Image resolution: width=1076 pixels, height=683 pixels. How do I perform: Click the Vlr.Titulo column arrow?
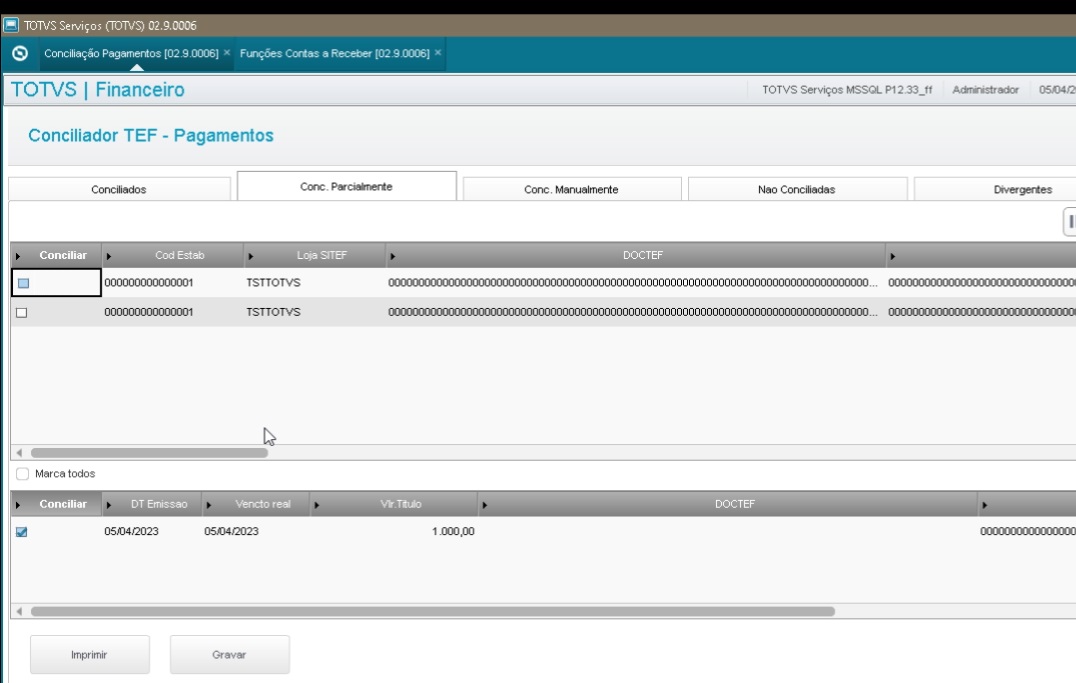click(316, 505)
